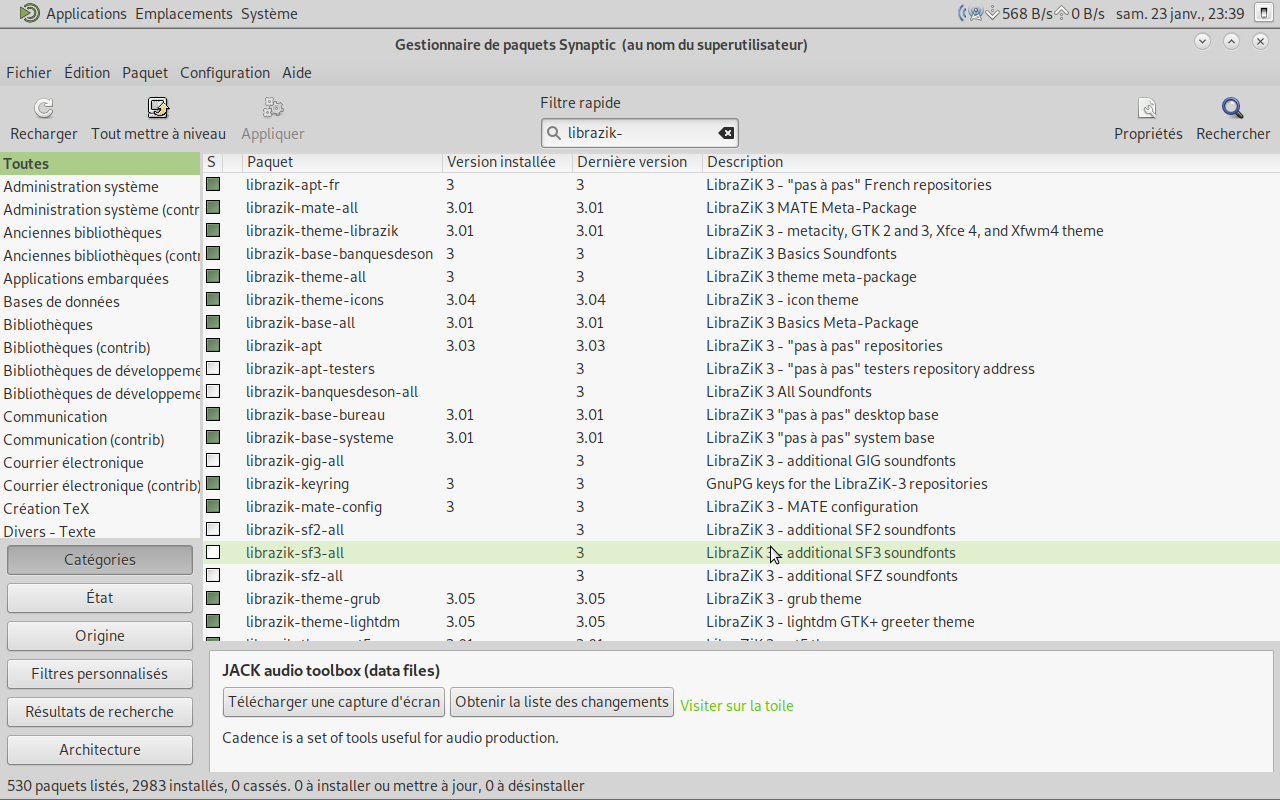1280x800 pixels.
Task: Click Obtenir la liste des changements
Action: pos(562,702)
